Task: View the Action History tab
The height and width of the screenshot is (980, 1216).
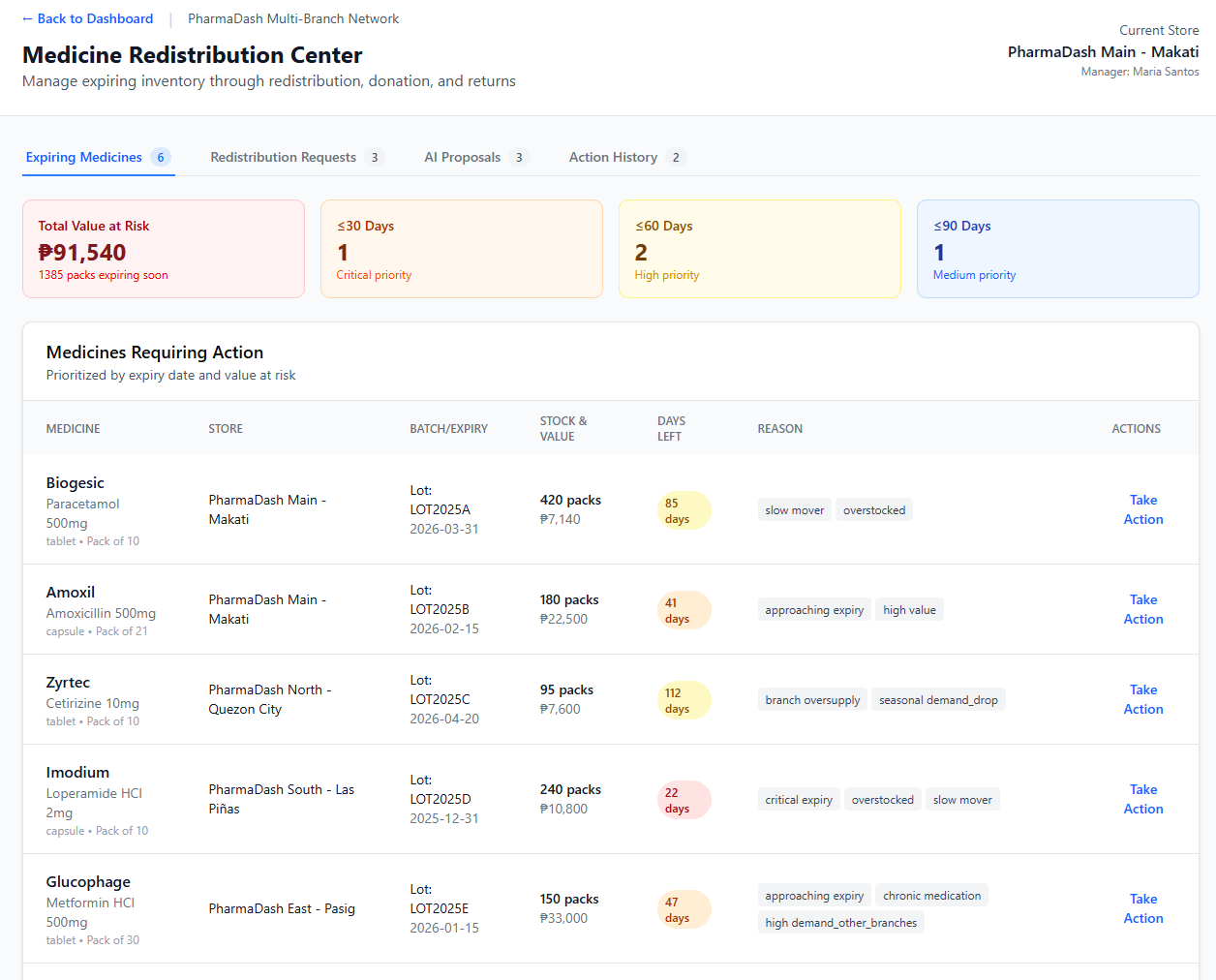Action: click(x=613, y=157)
